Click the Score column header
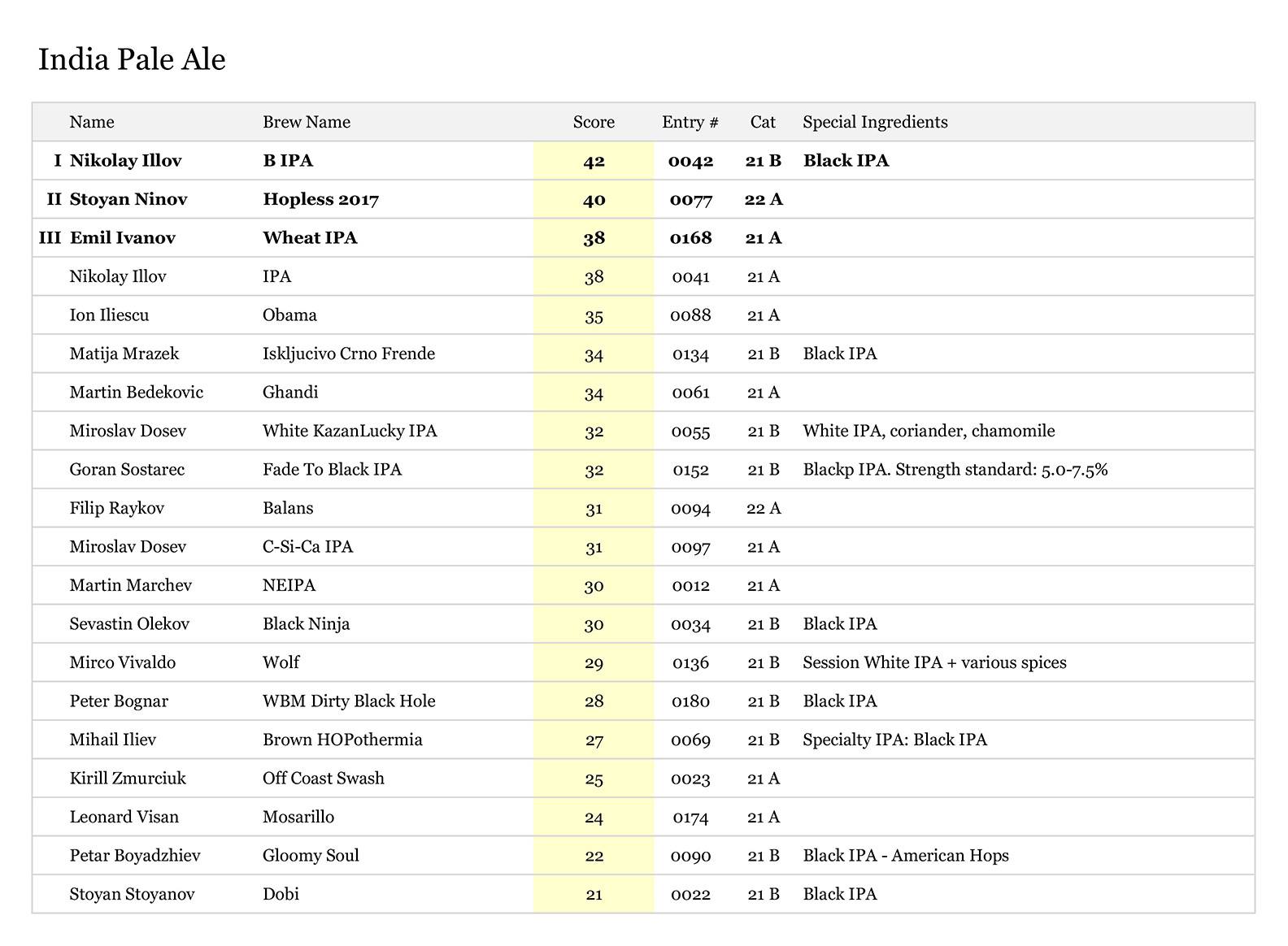 594,123
